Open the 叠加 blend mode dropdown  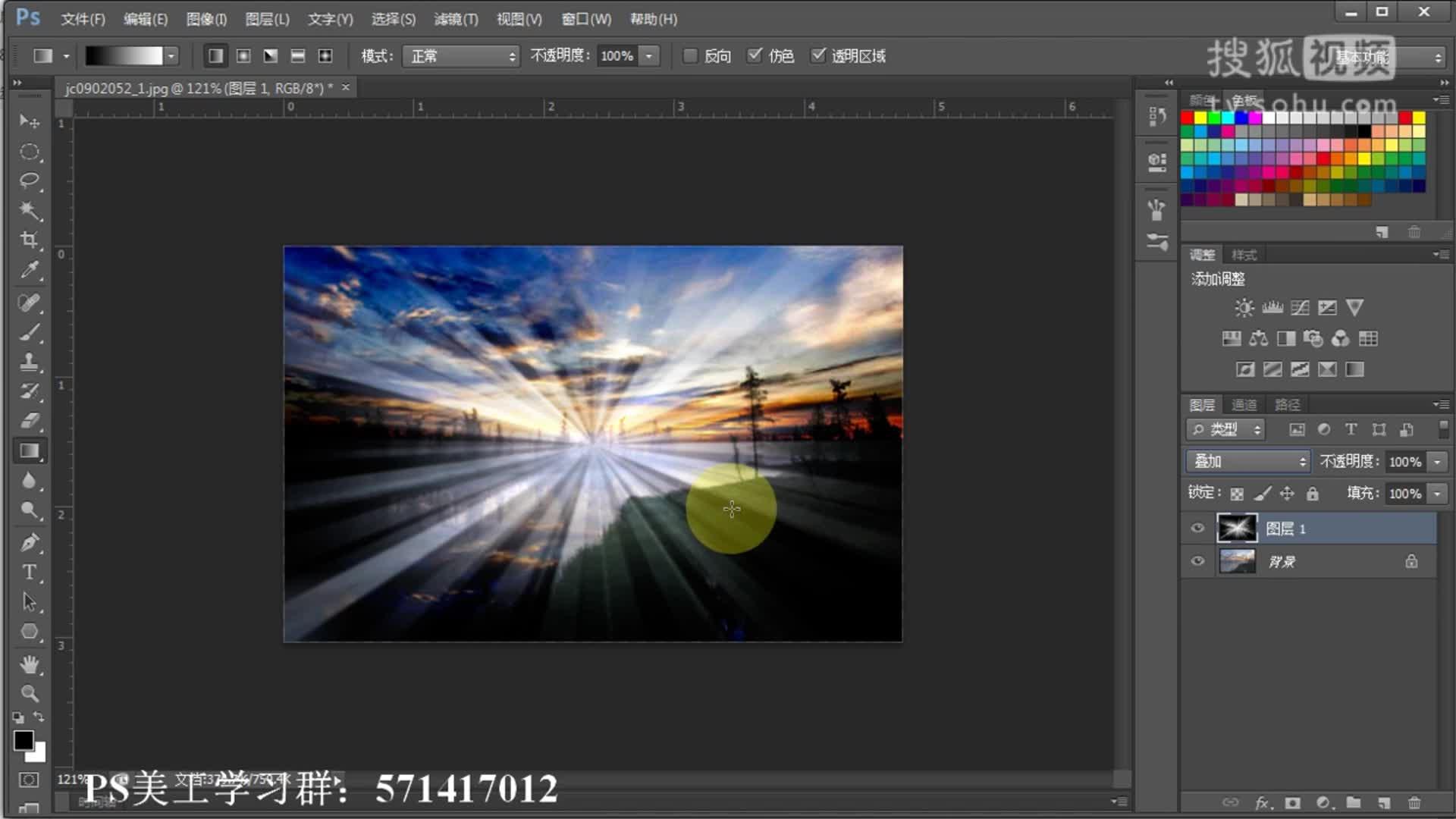(1248, 461)
